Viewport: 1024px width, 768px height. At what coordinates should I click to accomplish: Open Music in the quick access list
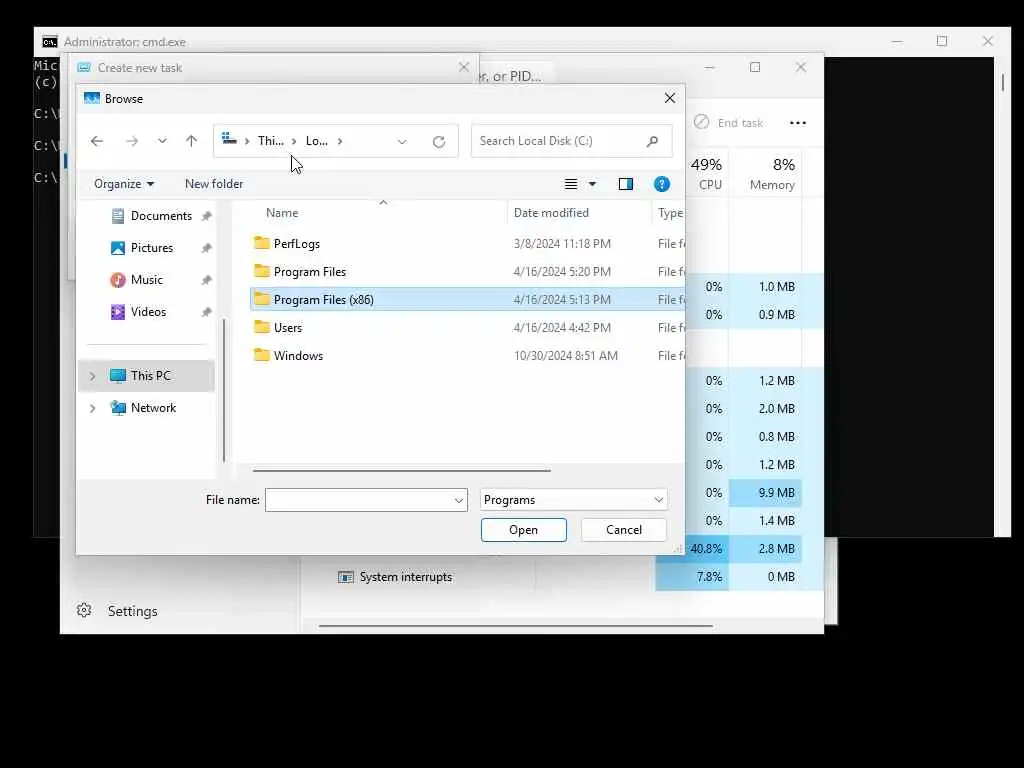click(x=147, y=280)
